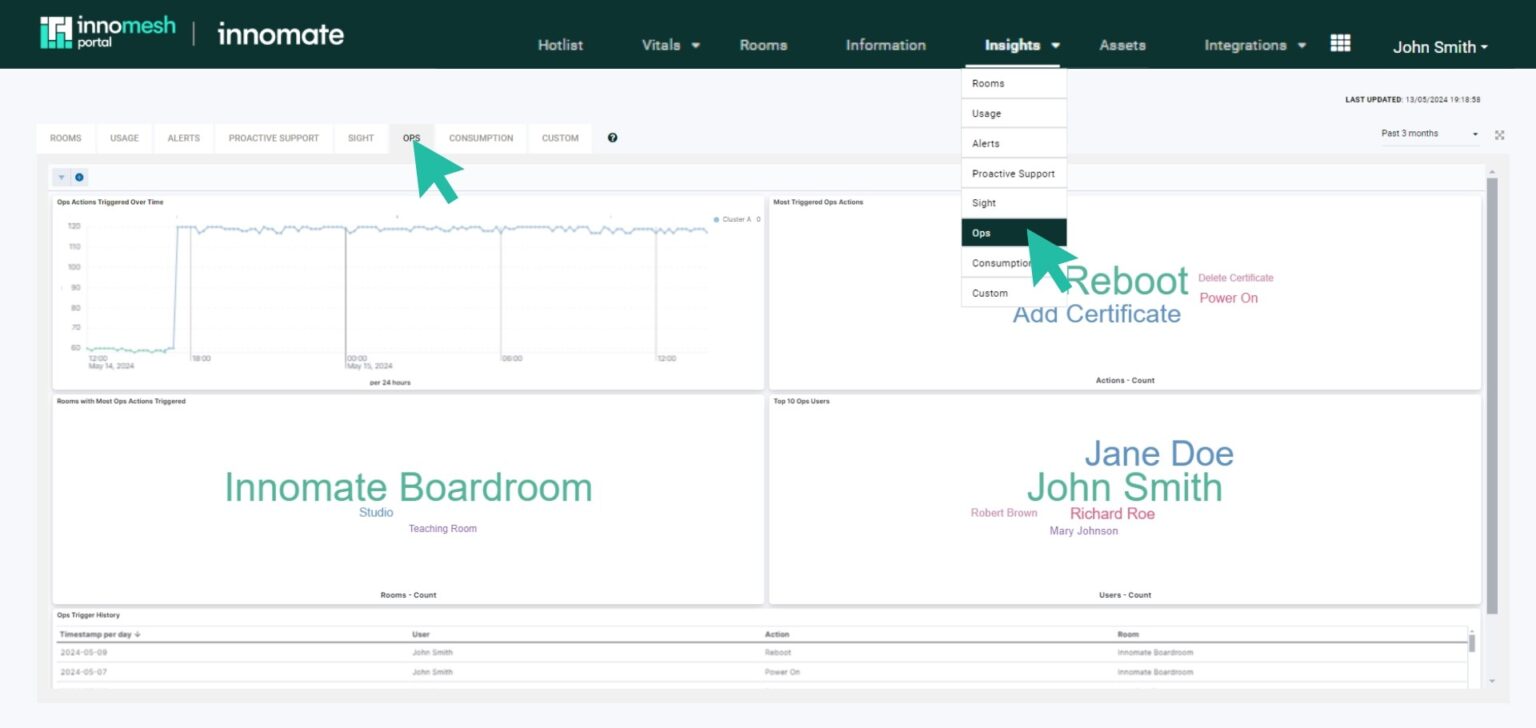
Task: Click the dashboard filter funnel icon
Action: pyautogui.click(x=62, y=177)
